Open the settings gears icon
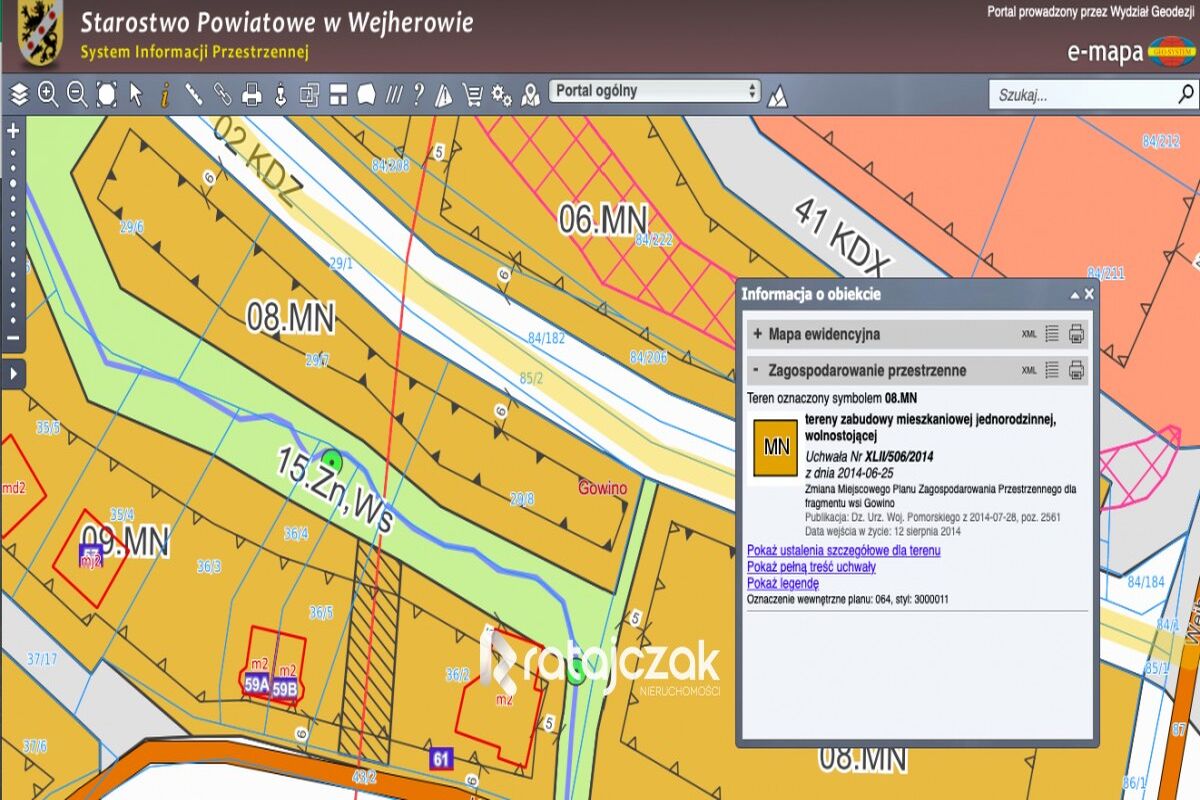1200x800 pixels. tap(502, 93)
